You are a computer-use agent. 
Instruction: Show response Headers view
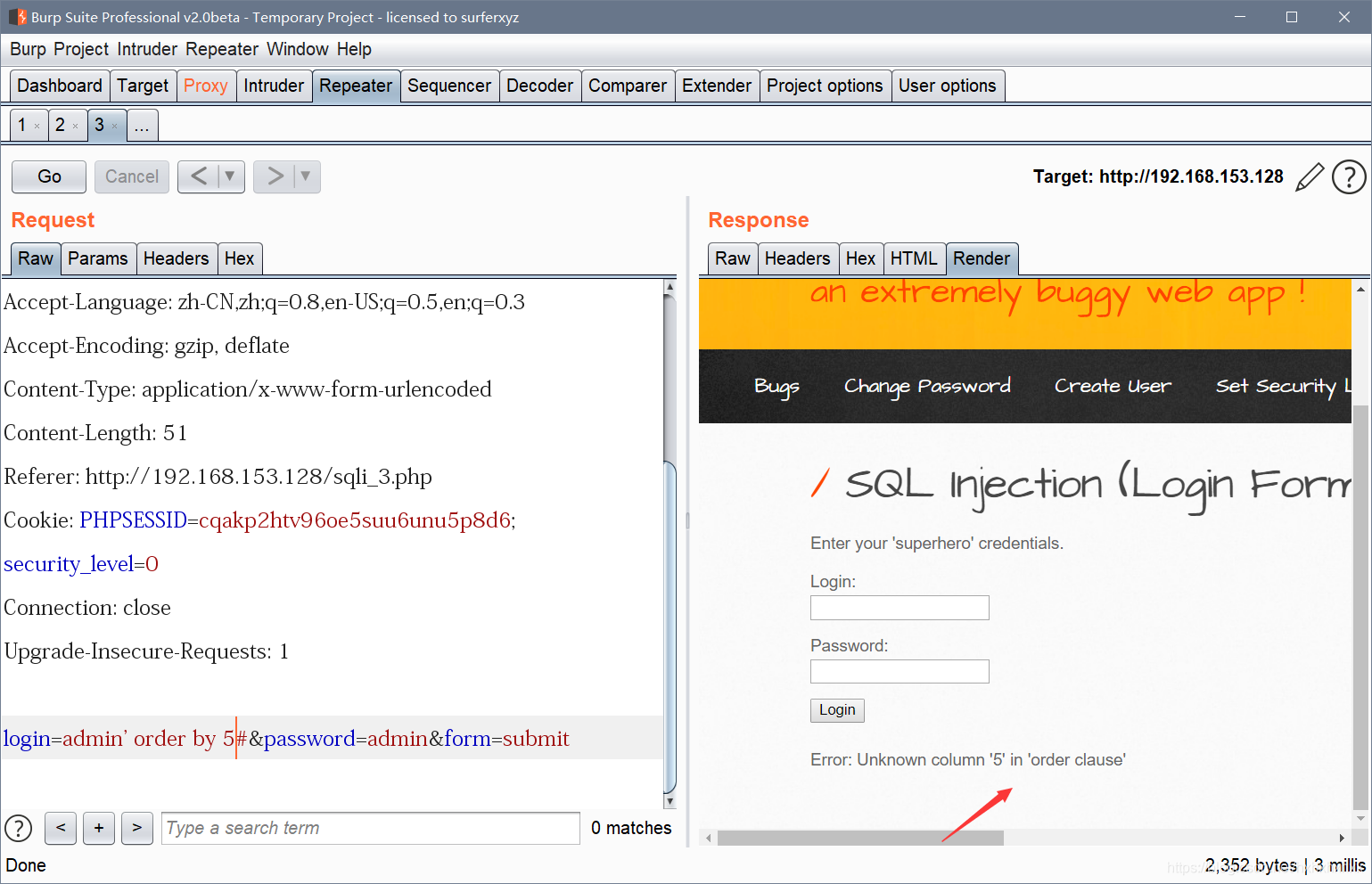pos(798,258)
